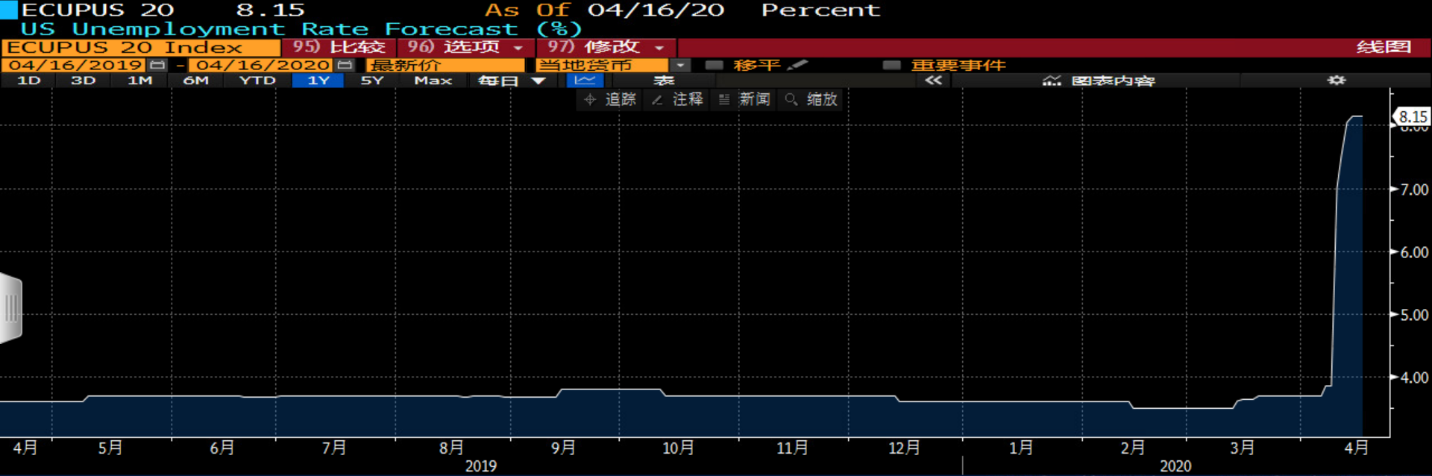
Task: Select the 6M range tab
Action: click(196, 80)
